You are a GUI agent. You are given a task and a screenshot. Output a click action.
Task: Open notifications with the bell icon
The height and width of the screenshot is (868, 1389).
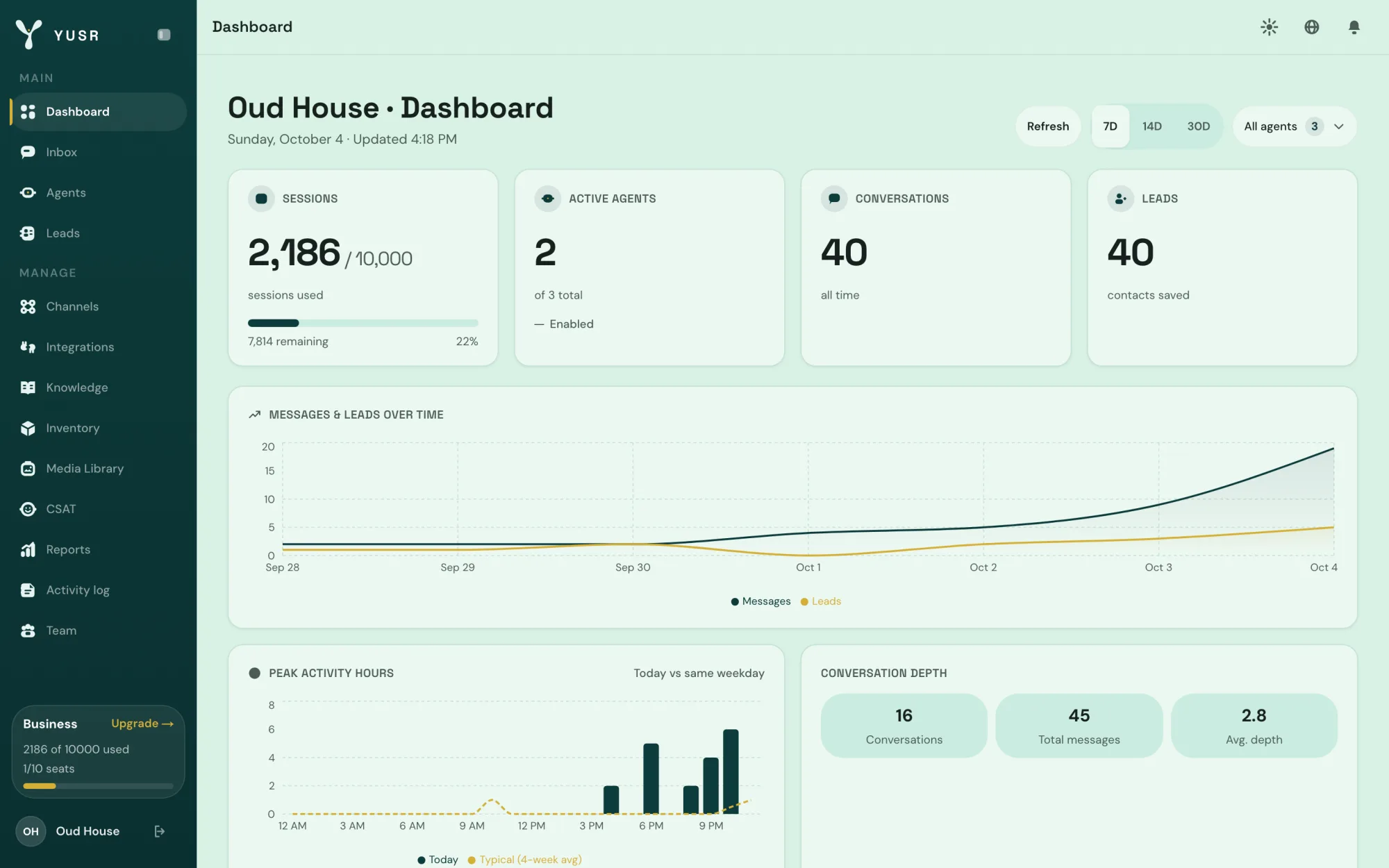coord(1354,27)
